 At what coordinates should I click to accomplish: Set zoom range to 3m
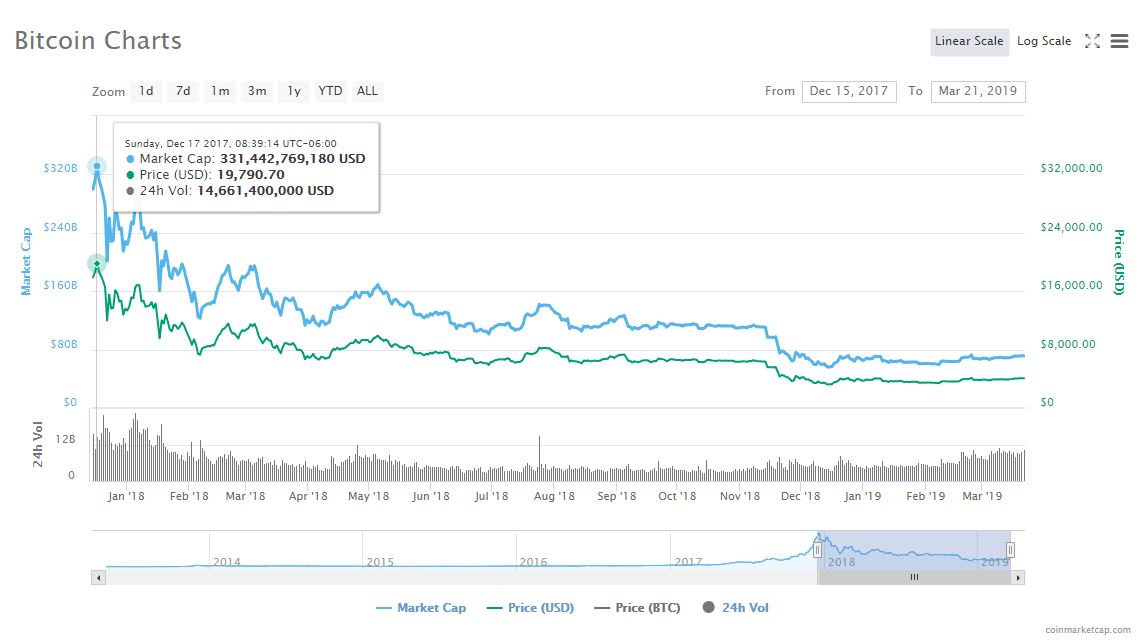click(x=257, y=91)
